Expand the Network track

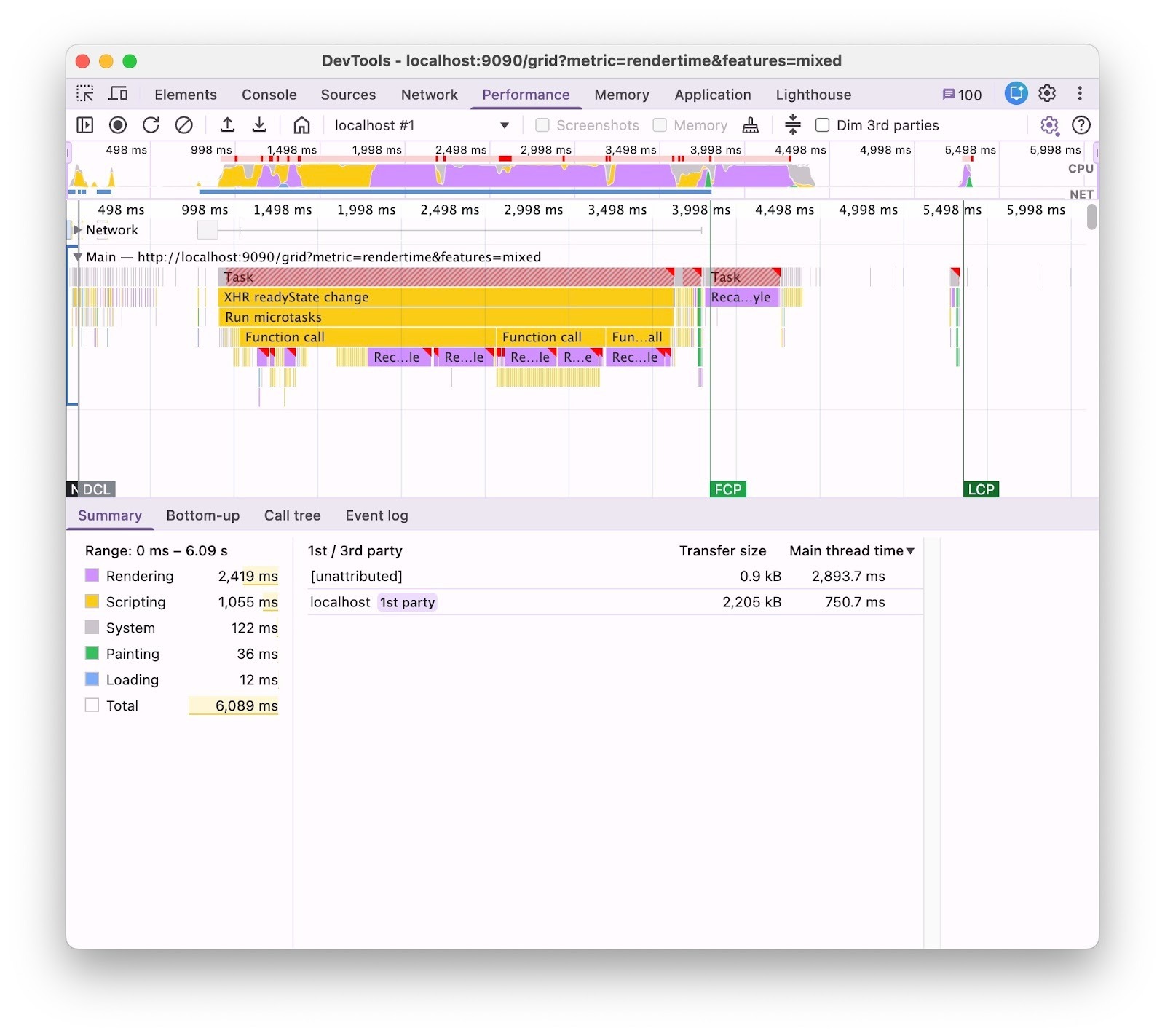(77, 230)
